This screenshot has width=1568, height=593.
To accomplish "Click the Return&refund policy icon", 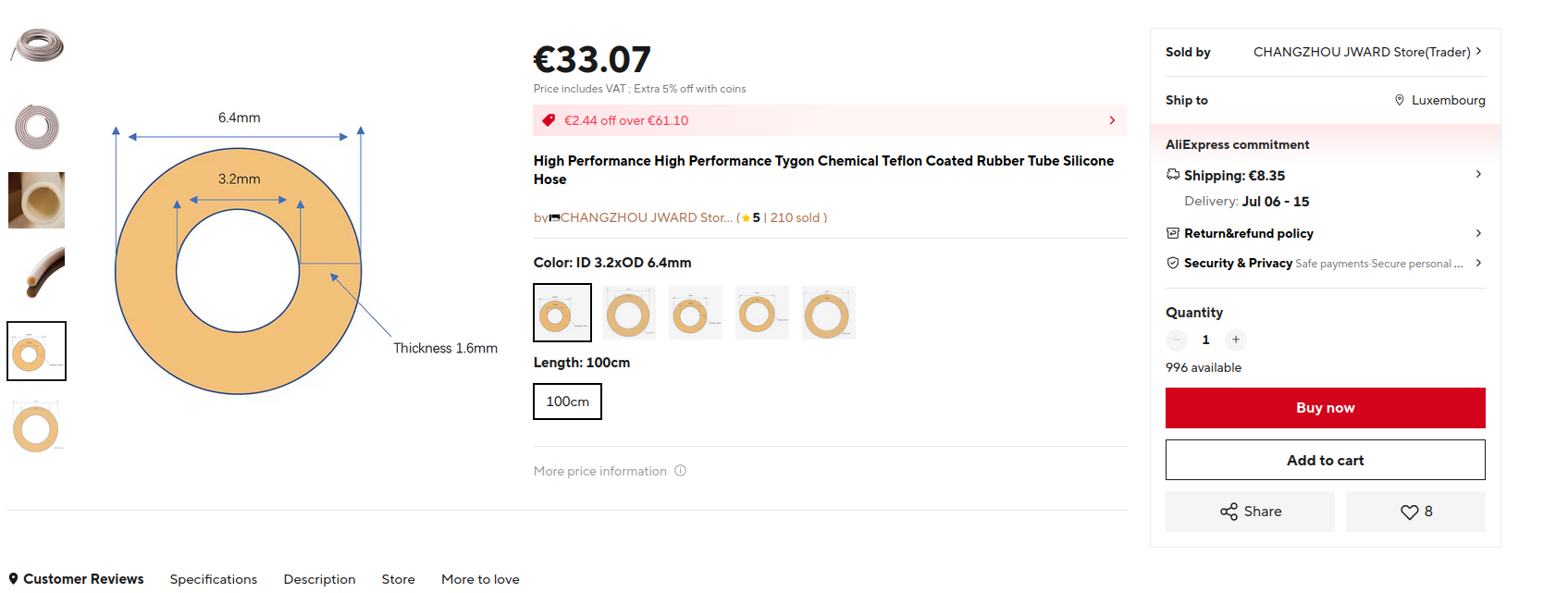I will (x=1173, y=233).
